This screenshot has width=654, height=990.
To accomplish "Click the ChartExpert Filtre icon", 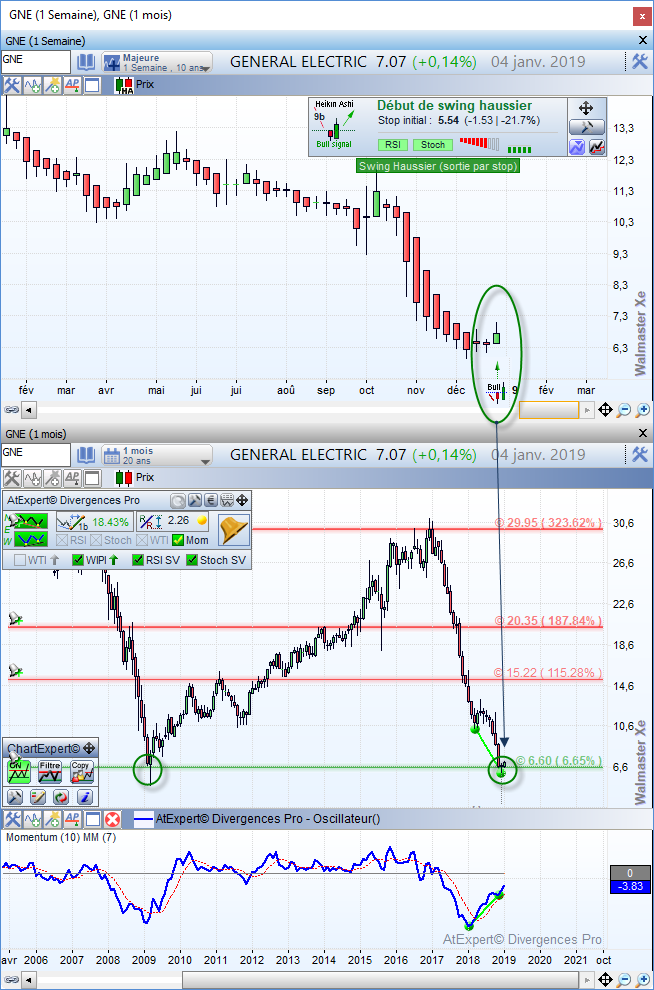I will click(51, 772).
